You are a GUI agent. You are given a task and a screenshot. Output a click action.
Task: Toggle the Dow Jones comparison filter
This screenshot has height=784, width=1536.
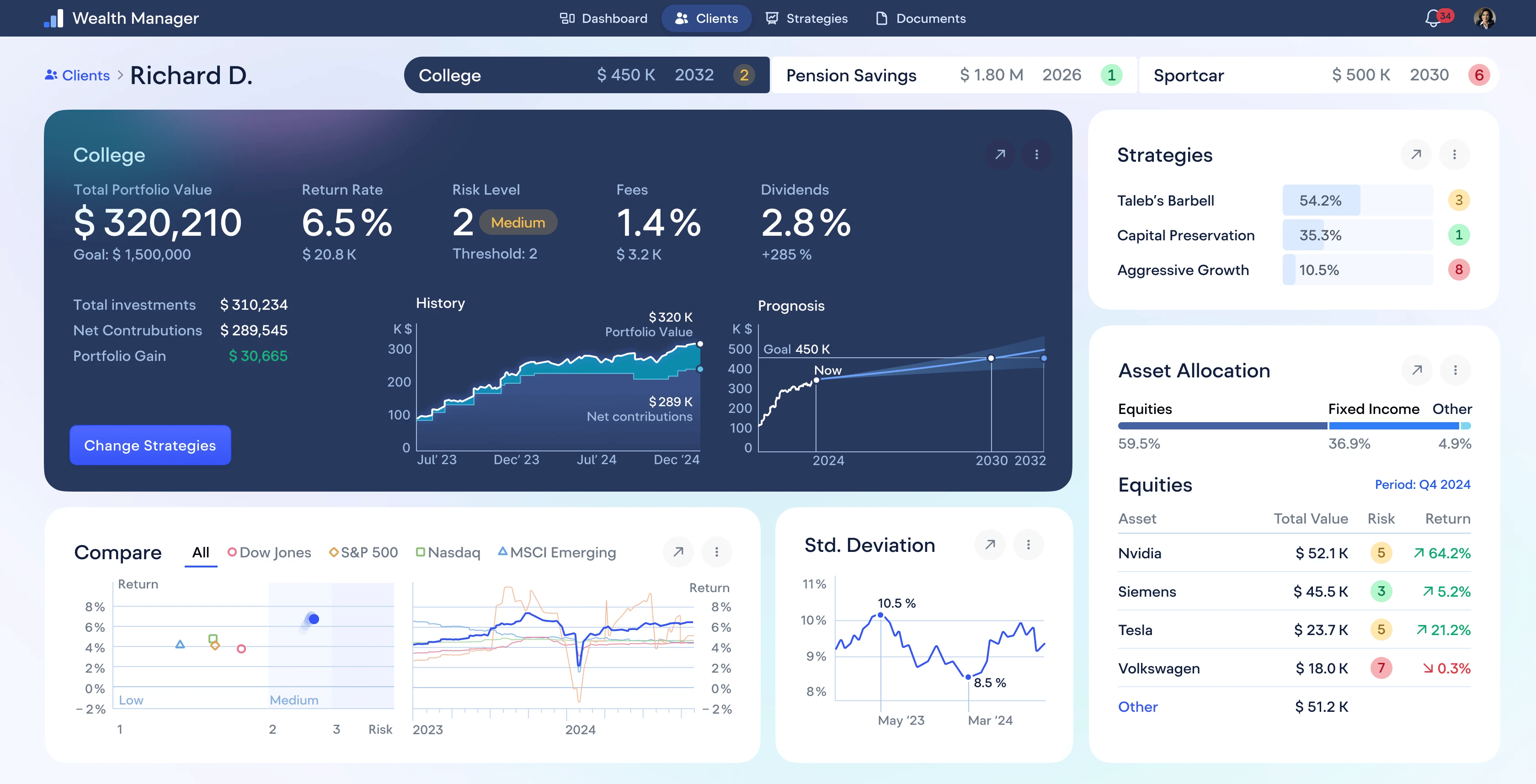tap(270, 553)
